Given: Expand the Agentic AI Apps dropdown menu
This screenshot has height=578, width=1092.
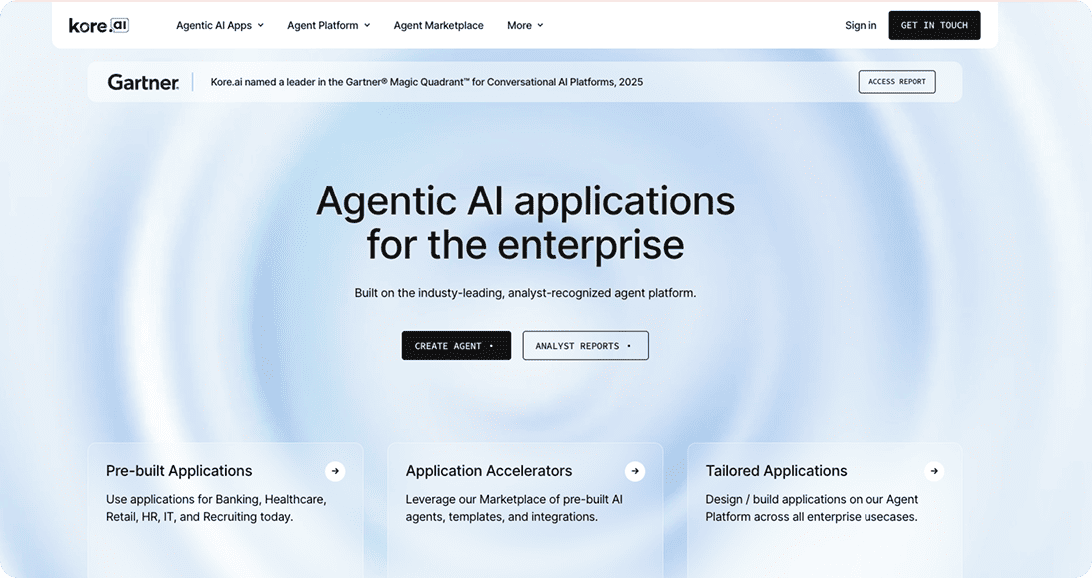Looking at the screenshot, I should click(220, 26).
